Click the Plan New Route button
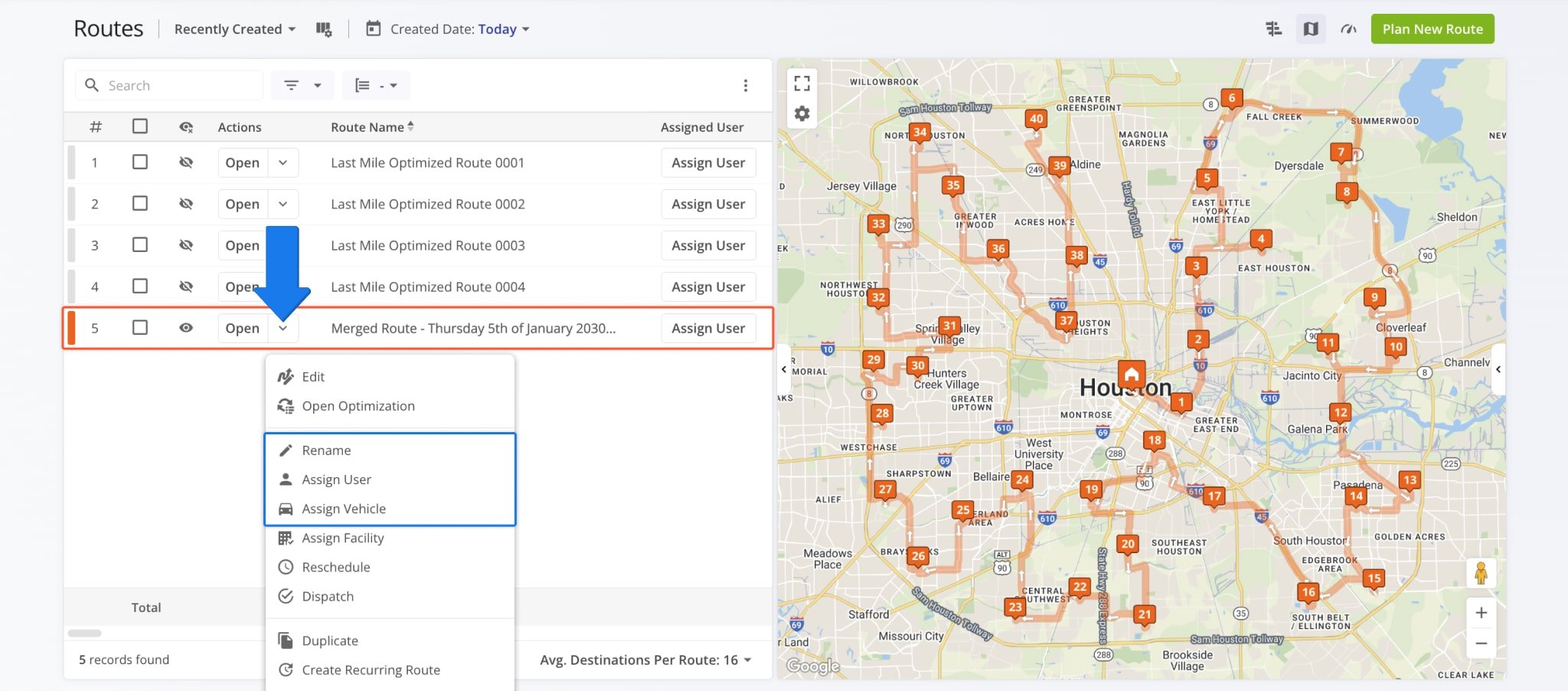The height and width of the screenshot is (691, 1568). click(1432, 28)
